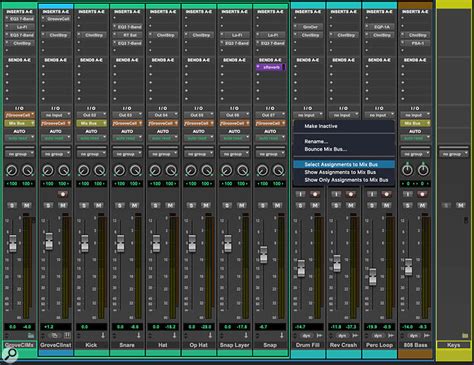
Task: Open Mix Bus output selector on GrooveClMx
Action: [x=20, y=123]
